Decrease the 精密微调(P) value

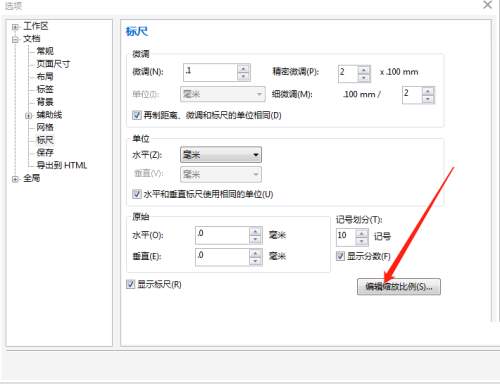pos(364,78)
